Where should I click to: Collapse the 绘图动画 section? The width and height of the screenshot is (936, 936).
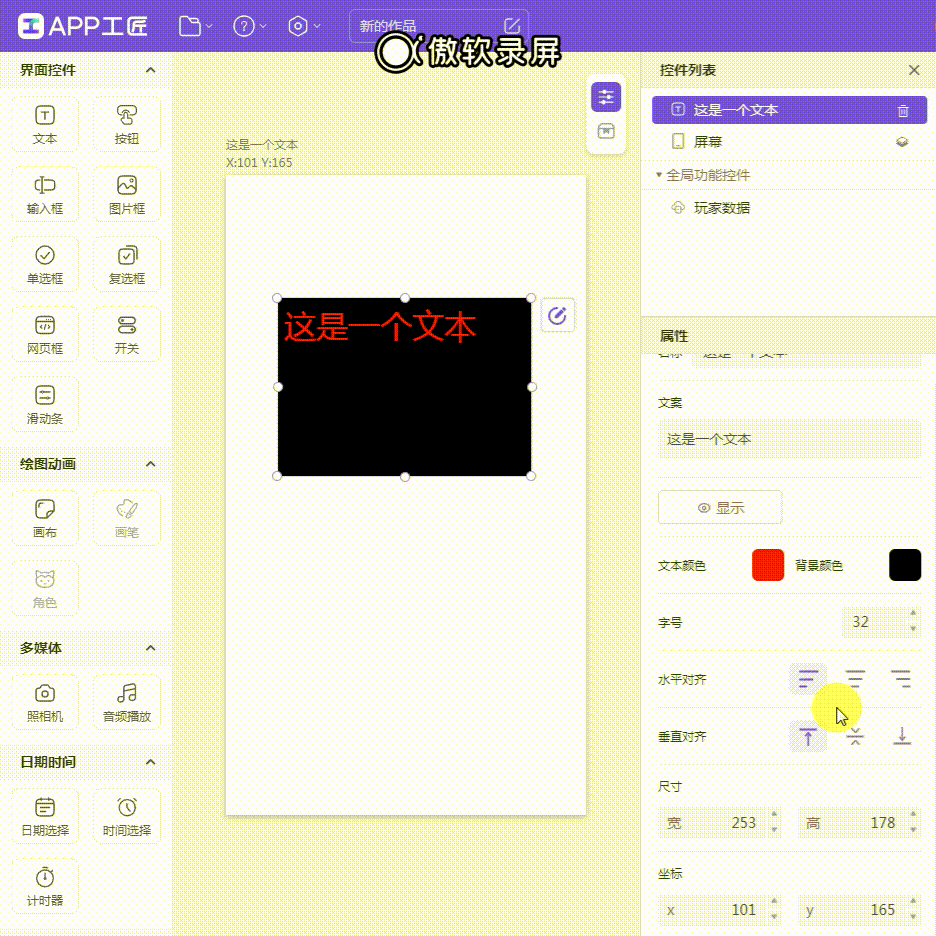(150, 464)
